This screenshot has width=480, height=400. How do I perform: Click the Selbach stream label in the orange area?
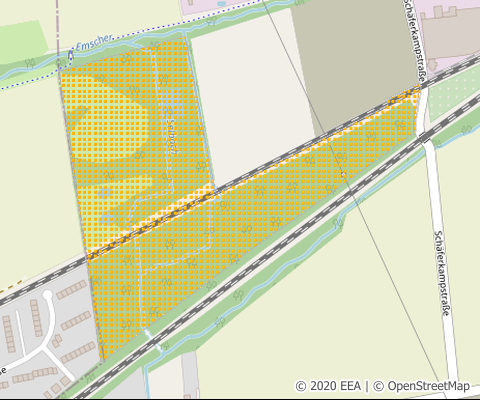(172, 136)
